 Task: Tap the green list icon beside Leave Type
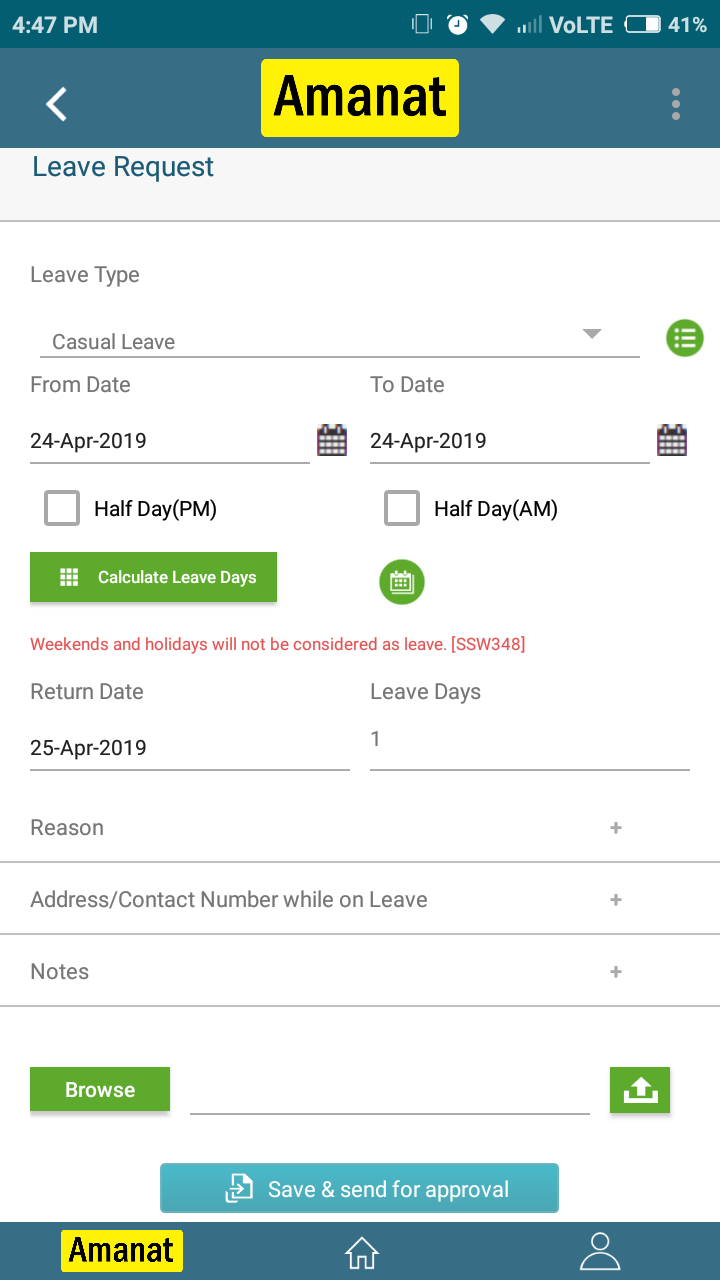coord(685,339)
